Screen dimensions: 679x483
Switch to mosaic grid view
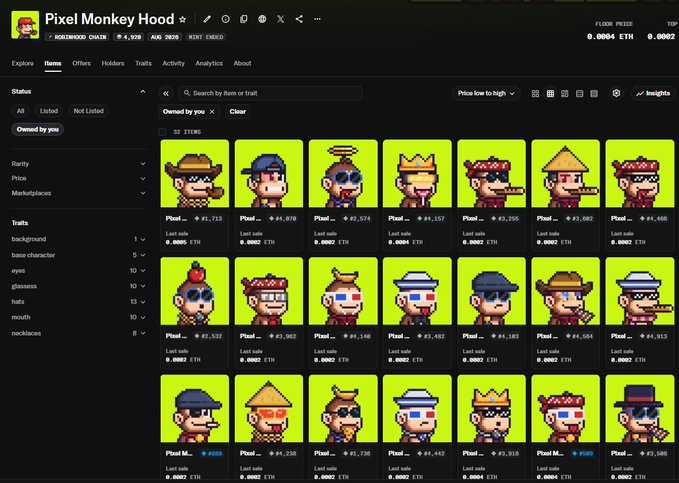[x=565, y=94]
